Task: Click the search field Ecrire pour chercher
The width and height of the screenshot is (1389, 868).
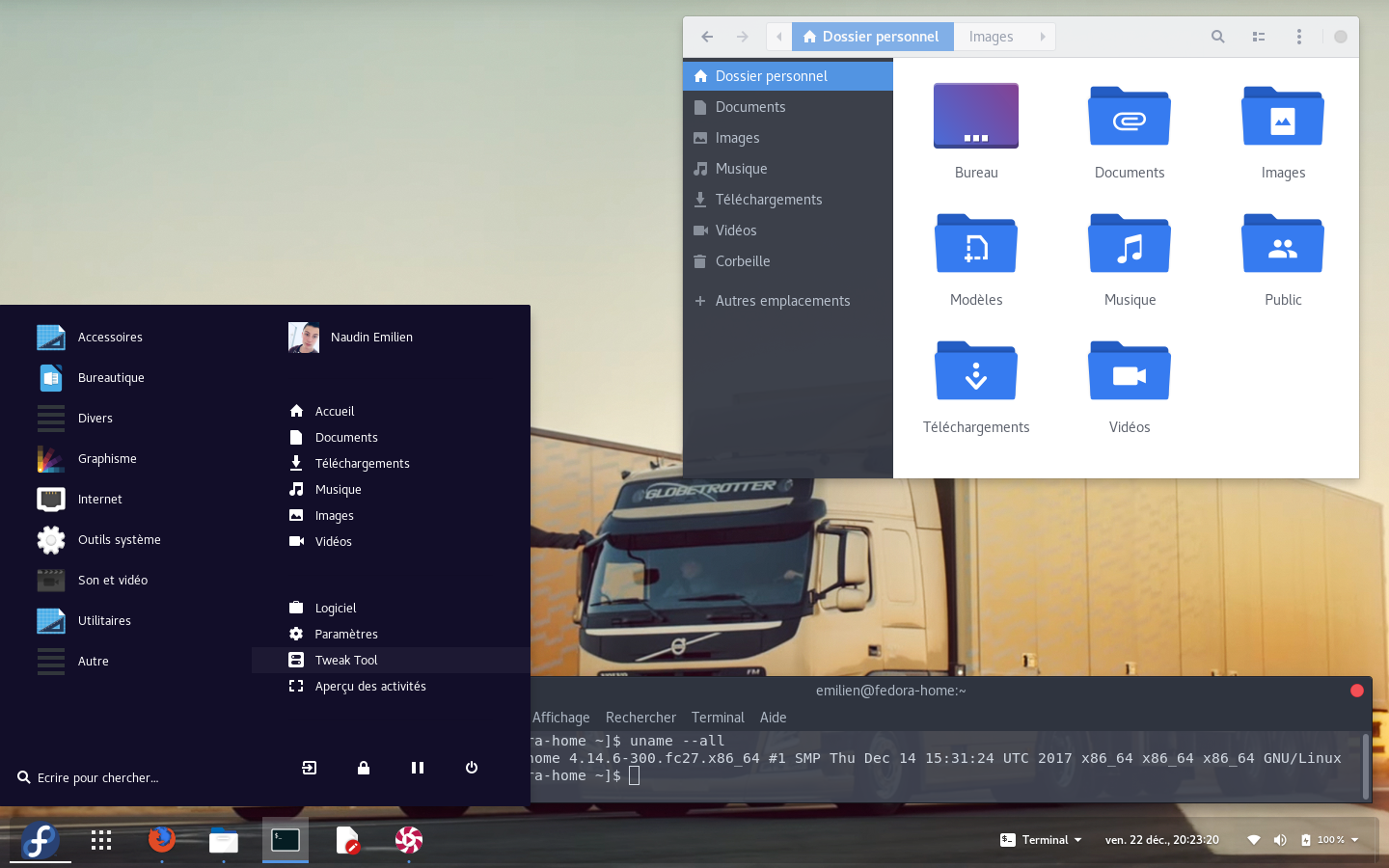Action: pyautogui.click(x=97, y=777)
